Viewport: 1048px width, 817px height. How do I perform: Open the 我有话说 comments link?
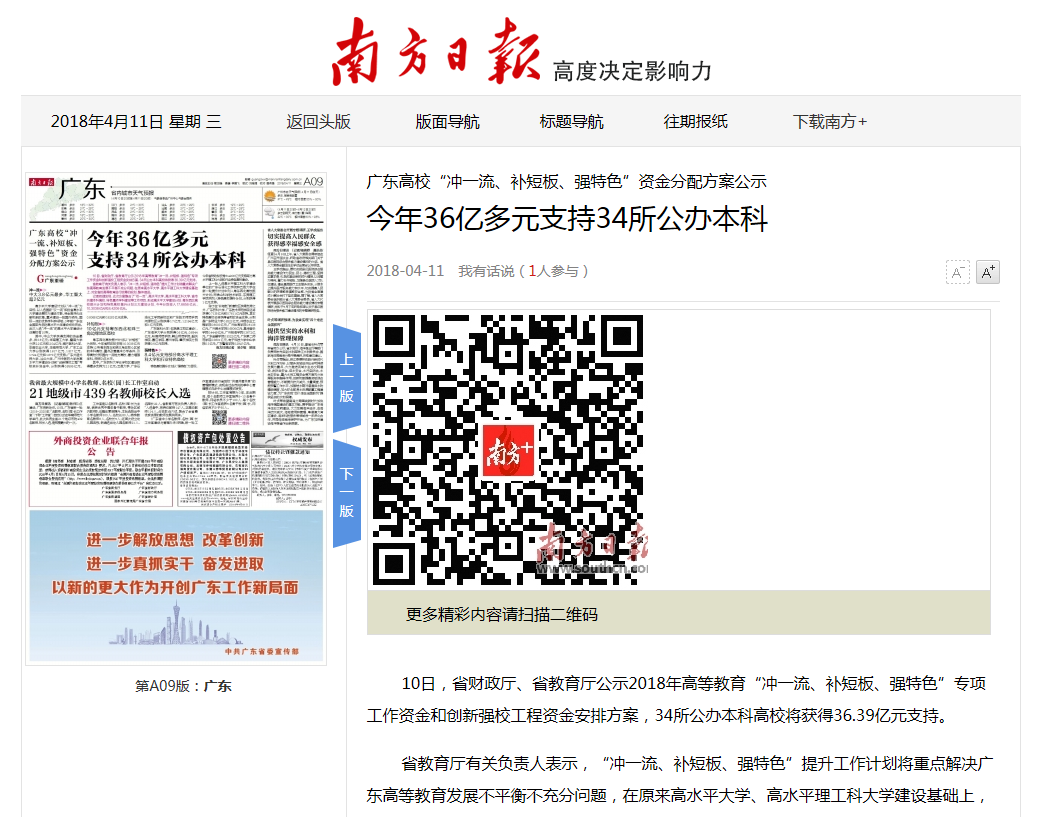click(x=486, y=271)
